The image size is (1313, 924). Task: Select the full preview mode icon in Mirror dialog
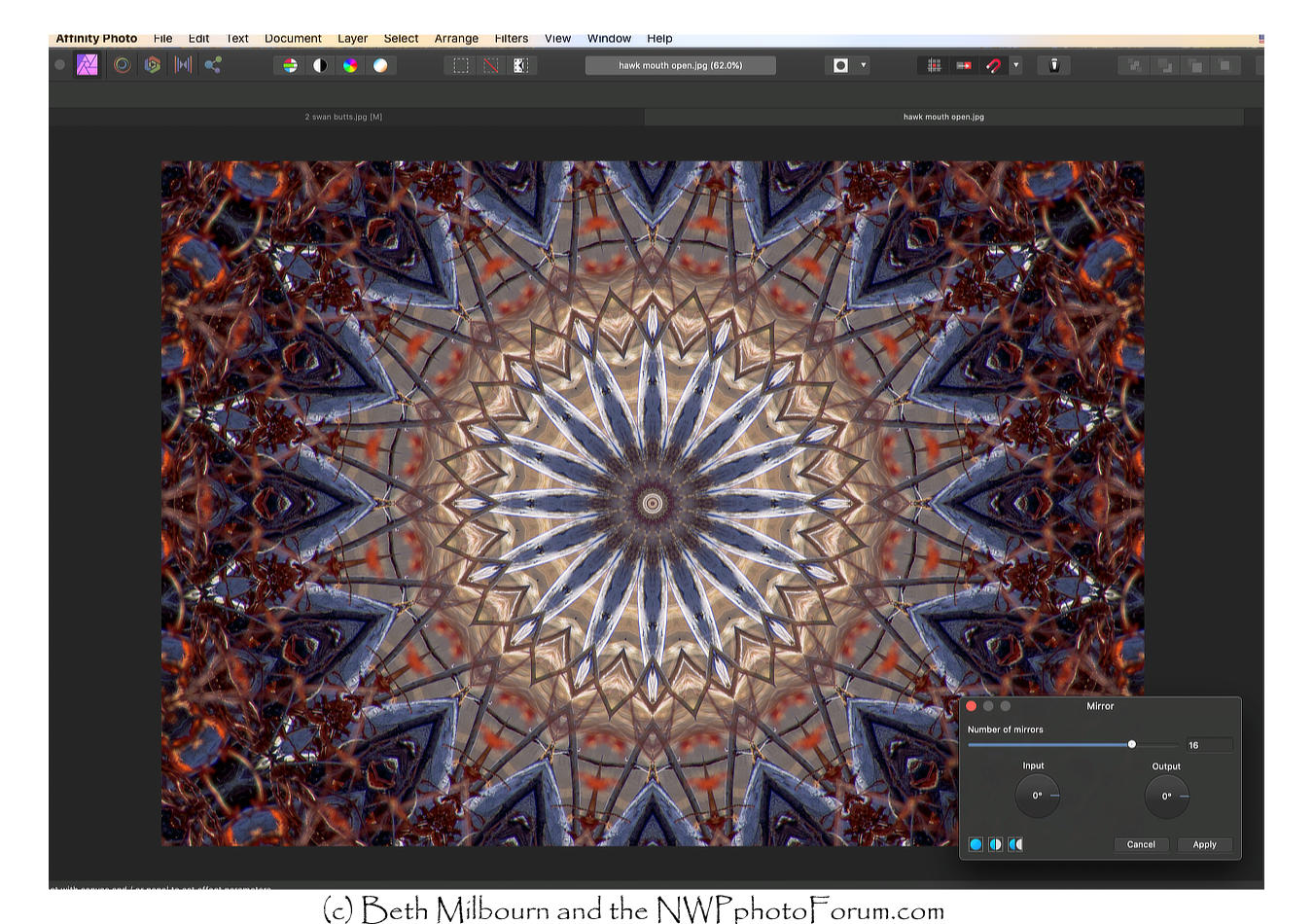coord(976,844)
